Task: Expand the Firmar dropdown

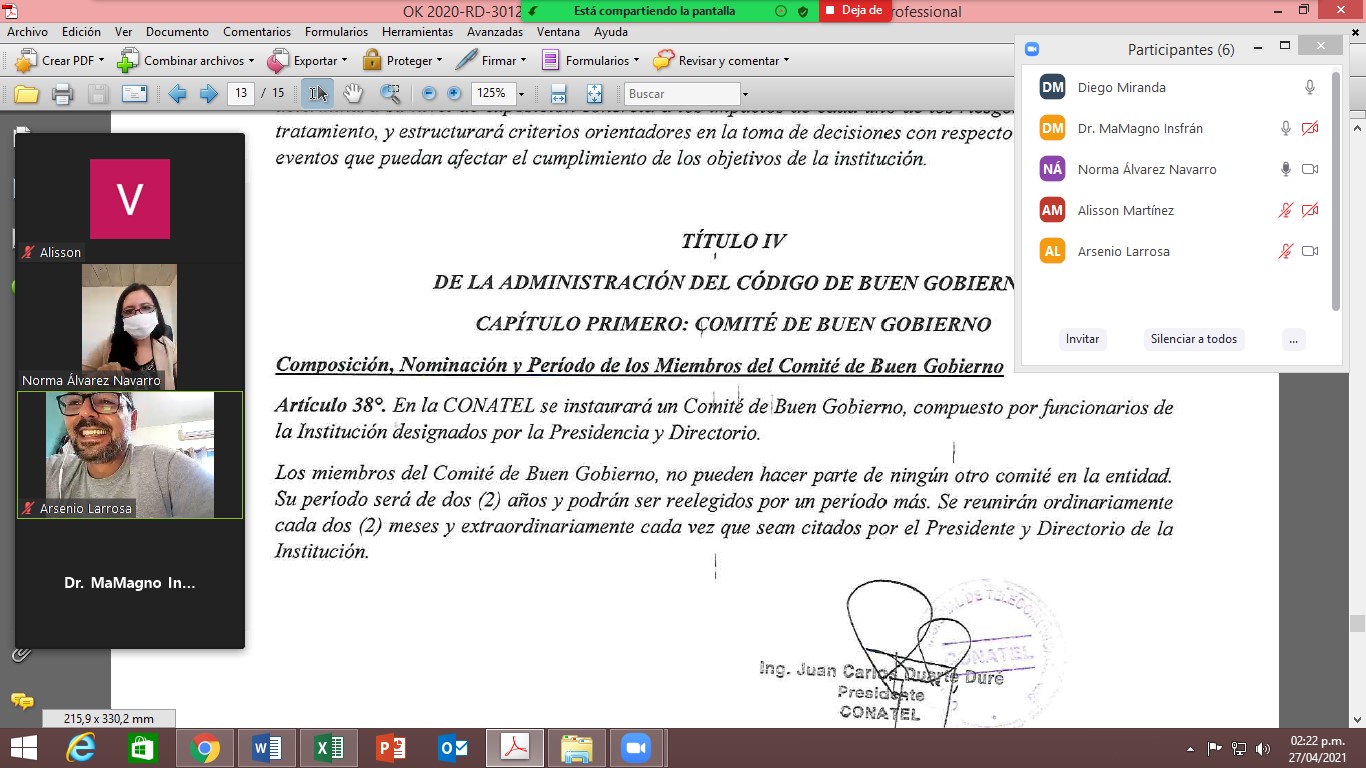Action: click(523, 61)
